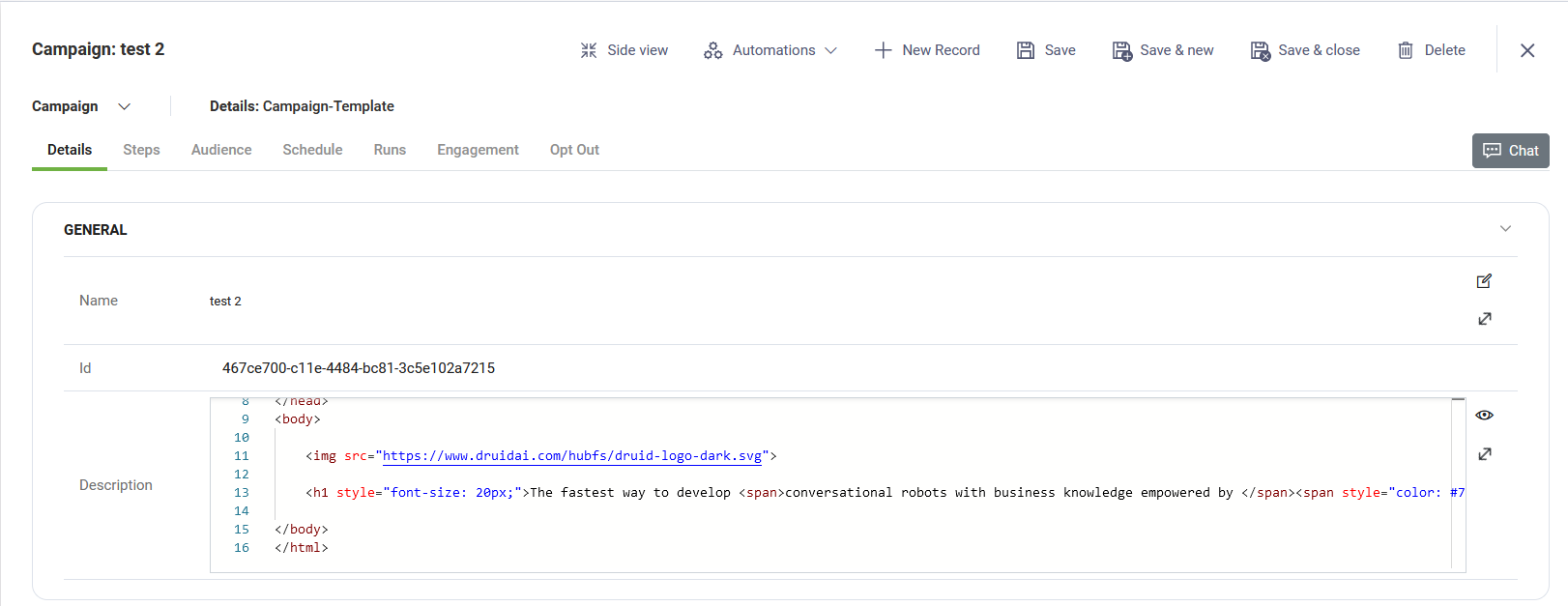Go to the Schedule tab

coord(312,150)
